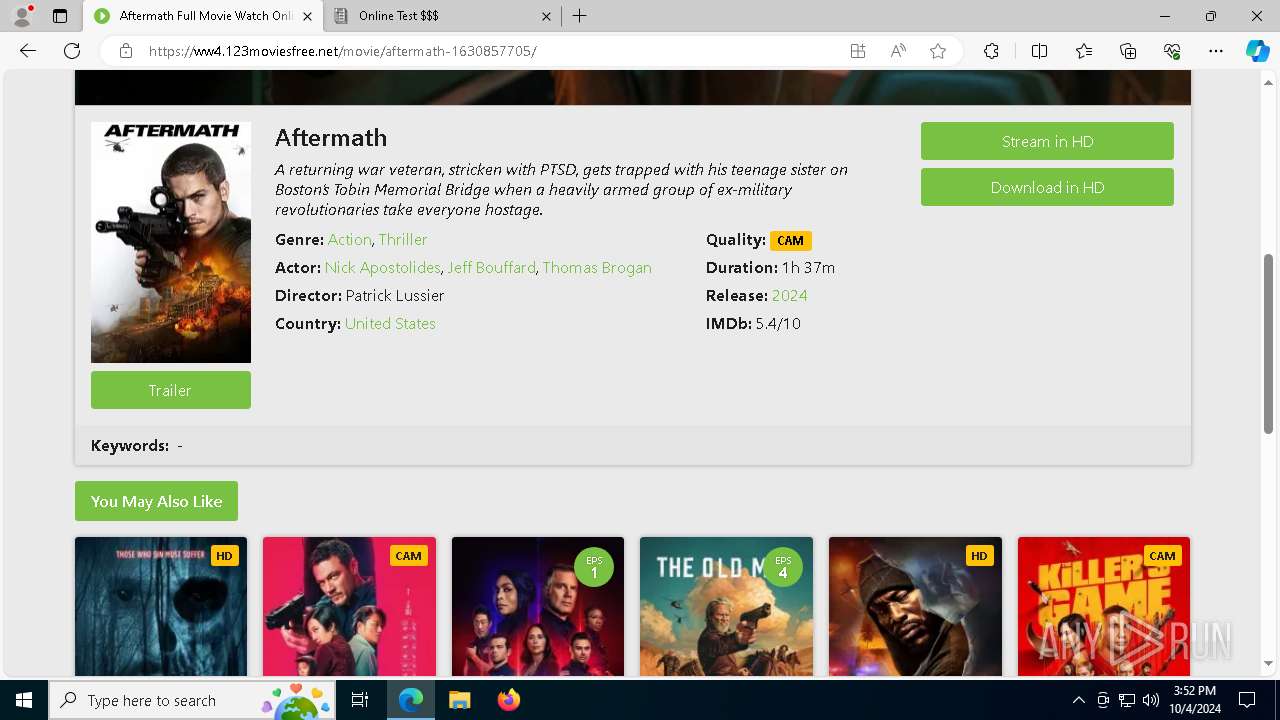Open The Old Man series thumbnail
This screenshot has height=720, width=1280.
726,607
